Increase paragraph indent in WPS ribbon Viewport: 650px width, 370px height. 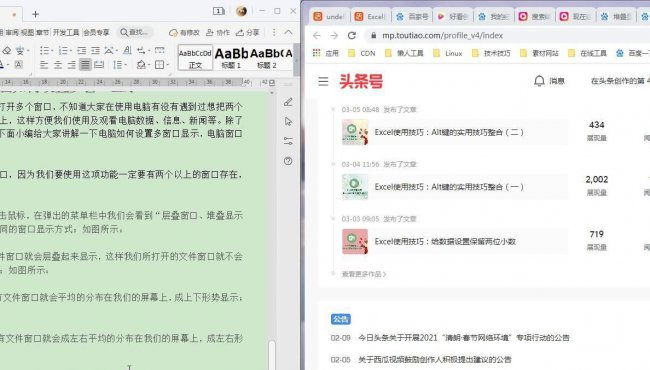(x=96, y=51)
